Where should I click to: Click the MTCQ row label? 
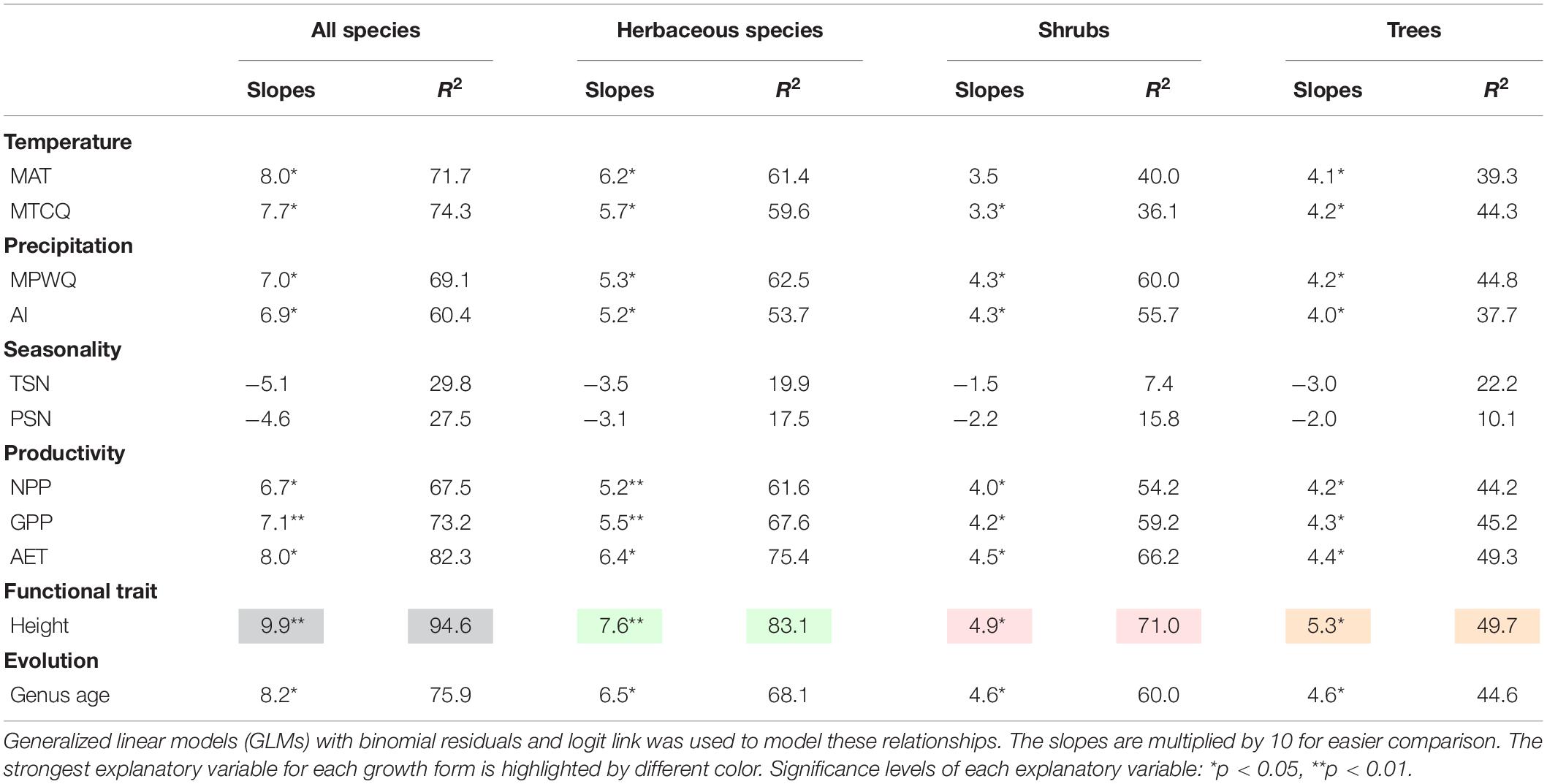[x=40, y=211]
